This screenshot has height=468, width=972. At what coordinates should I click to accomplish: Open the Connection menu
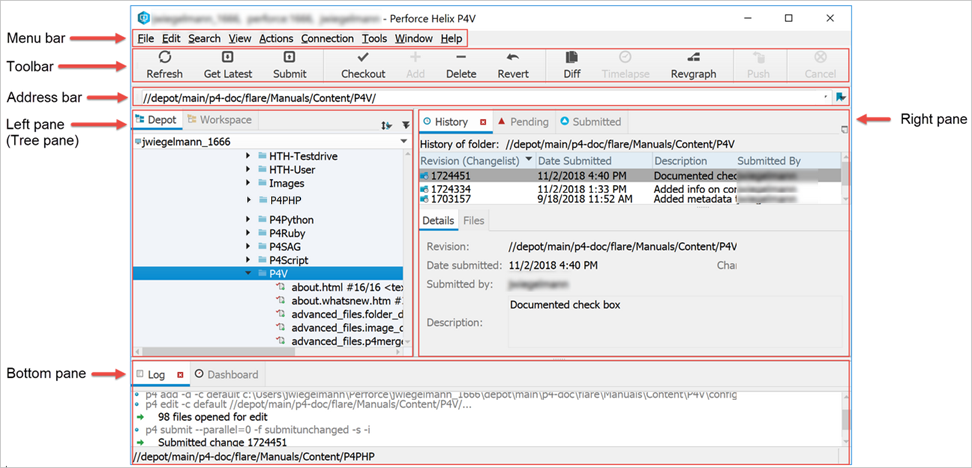(327, 38)
